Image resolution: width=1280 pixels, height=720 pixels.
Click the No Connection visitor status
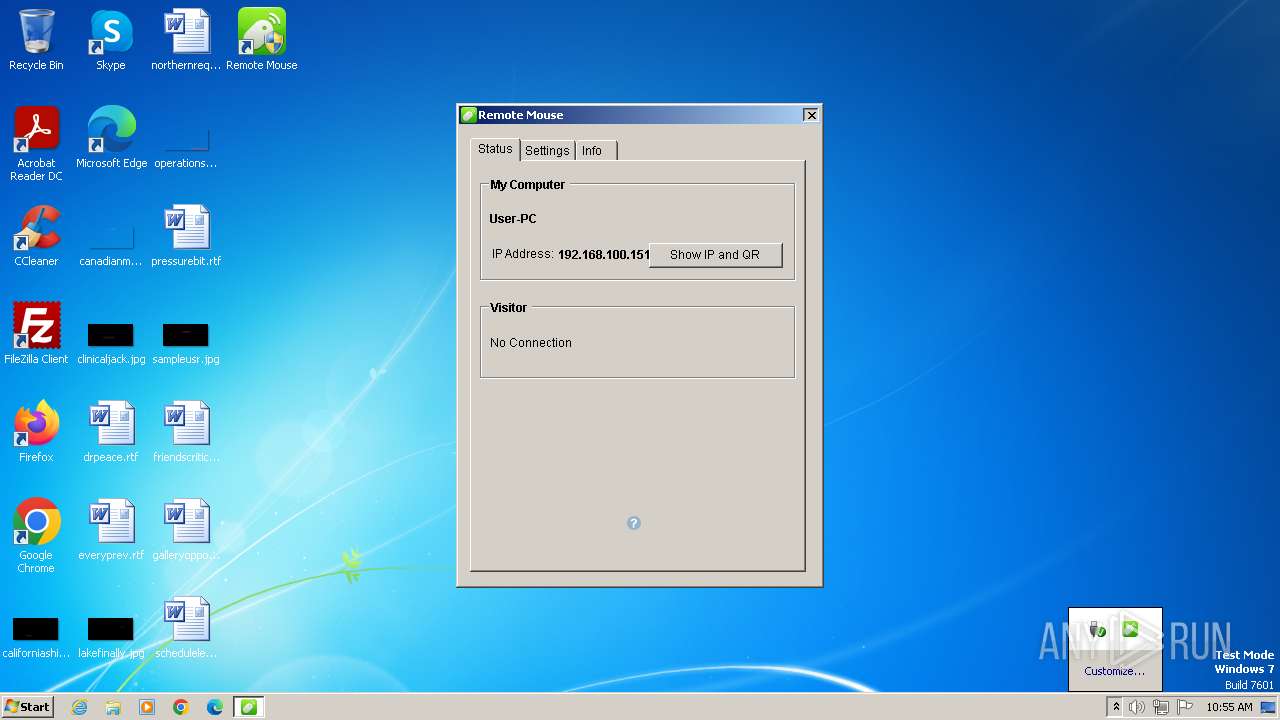(x=531, y=343)
